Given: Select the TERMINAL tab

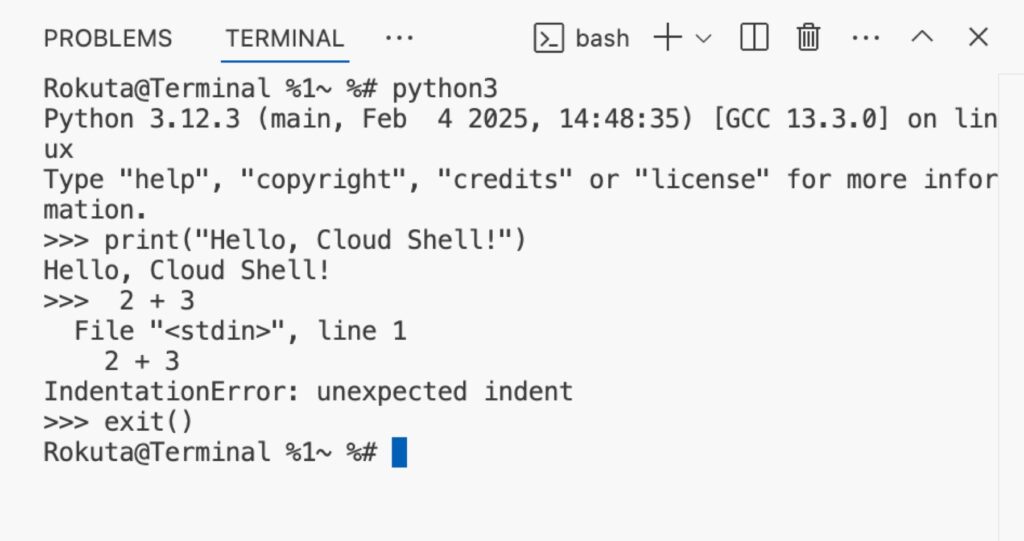Looking at the screenshot, I should point(285,38).
